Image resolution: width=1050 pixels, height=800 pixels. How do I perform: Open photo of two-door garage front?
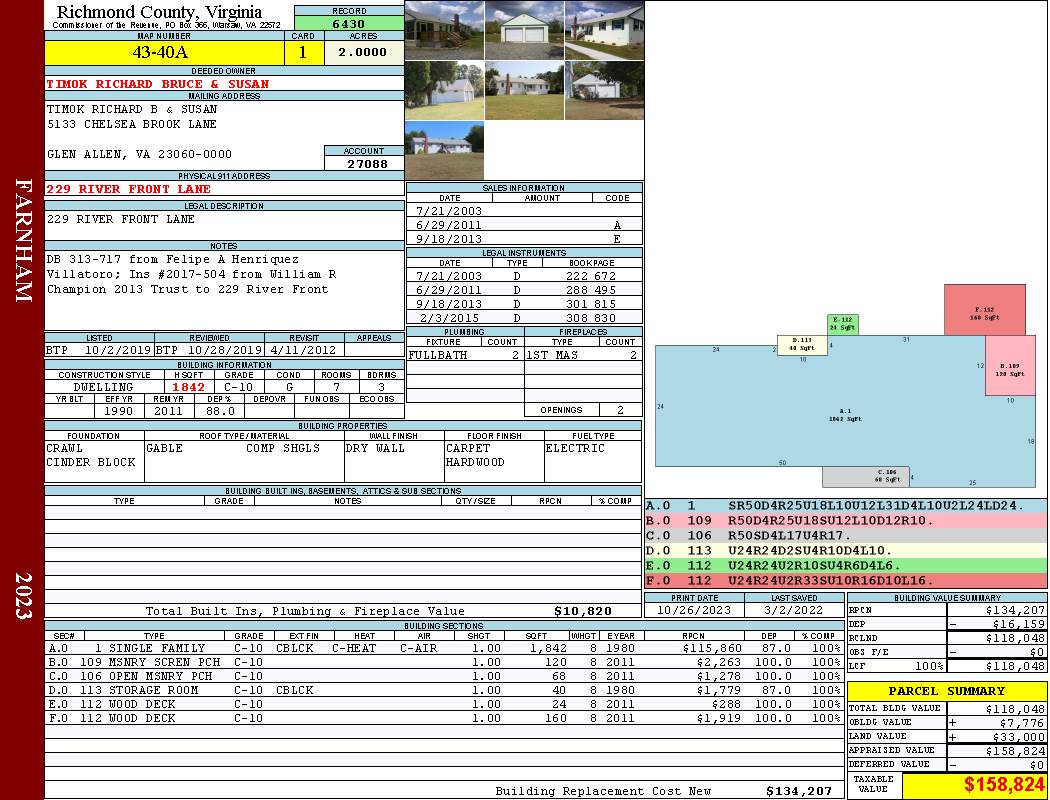[x=524, y=30]
